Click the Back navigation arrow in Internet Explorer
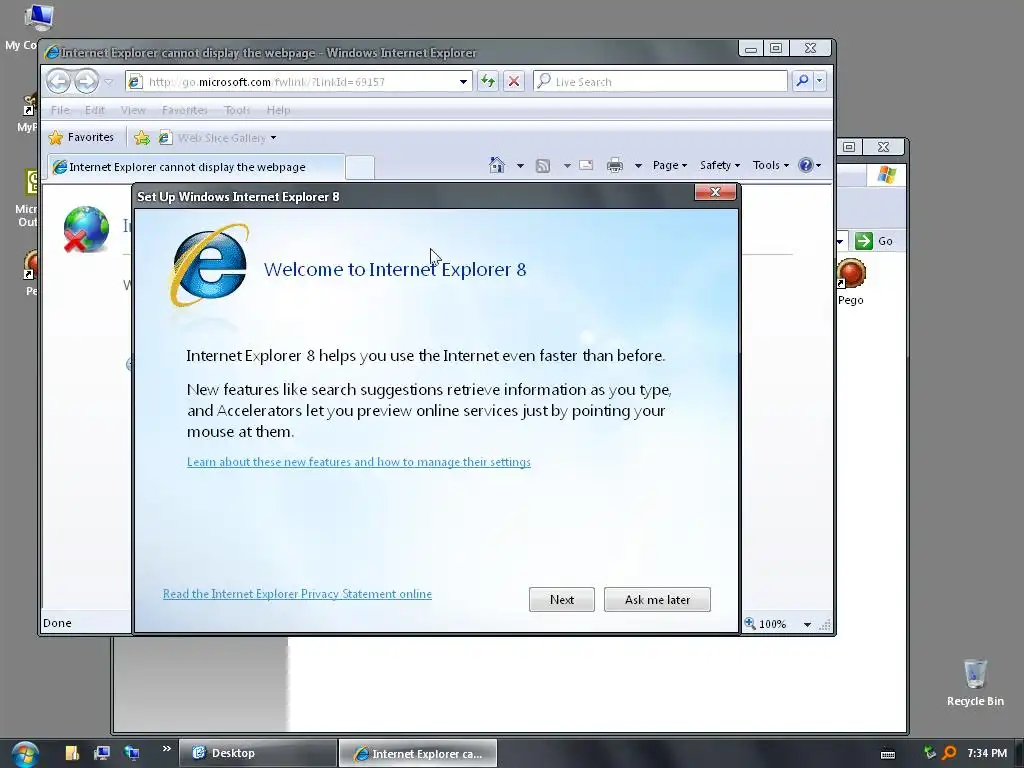 click(x=59, y=82)
